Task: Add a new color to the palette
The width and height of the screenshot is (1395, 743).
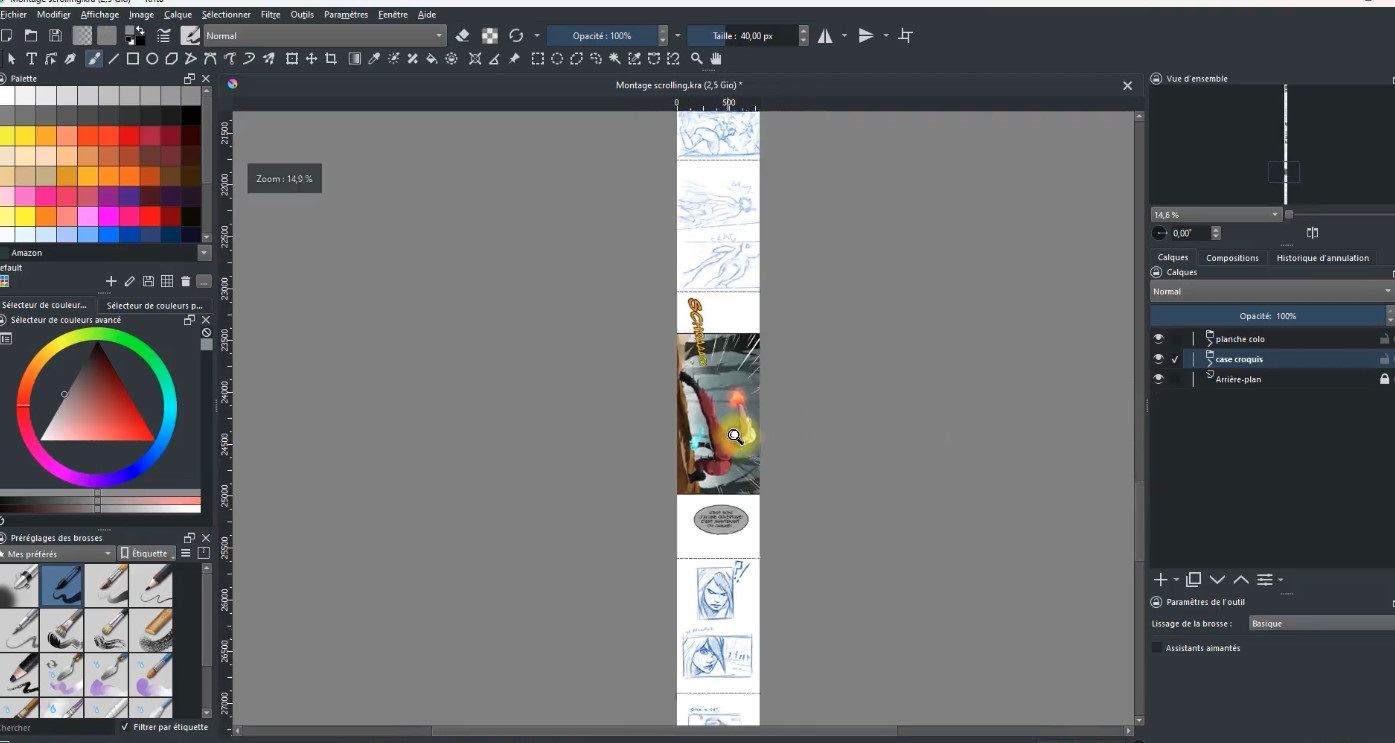Action: tap(111, 281)
